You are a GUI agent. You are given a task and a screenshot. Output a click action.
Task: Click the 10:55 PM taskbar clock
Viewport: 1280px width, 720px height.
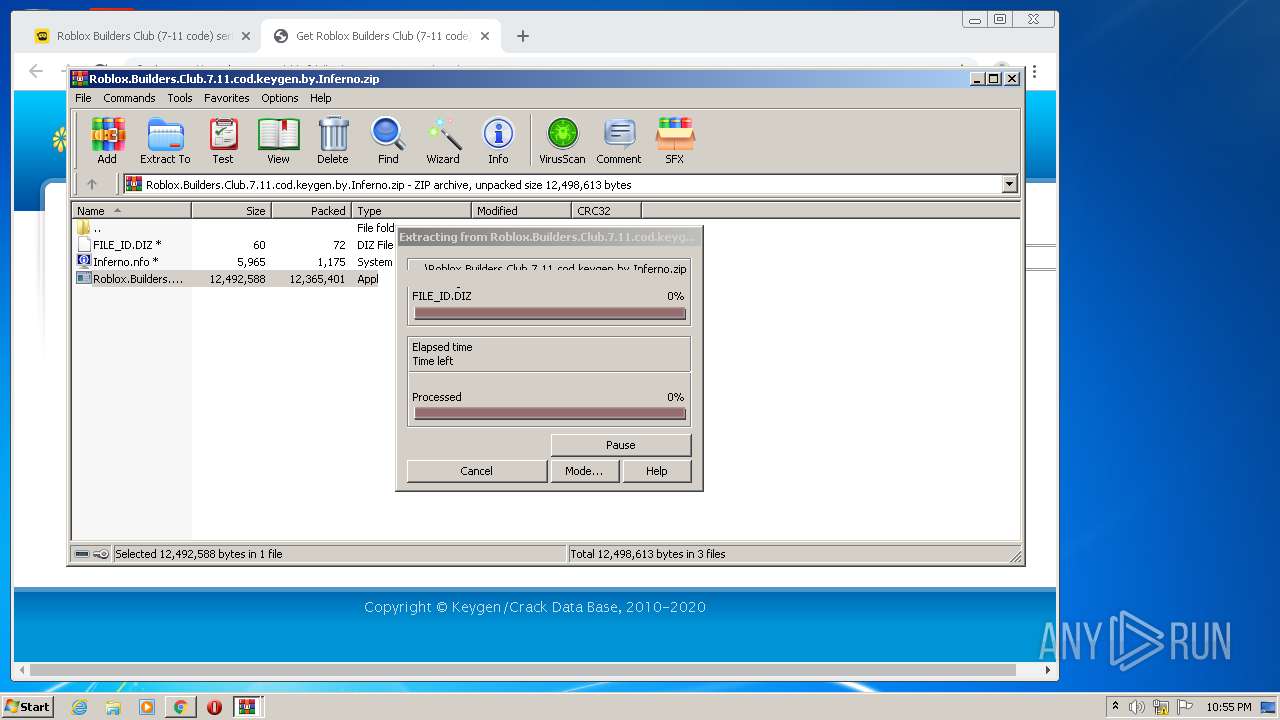pyautogui.click(x=1229, y=707)
